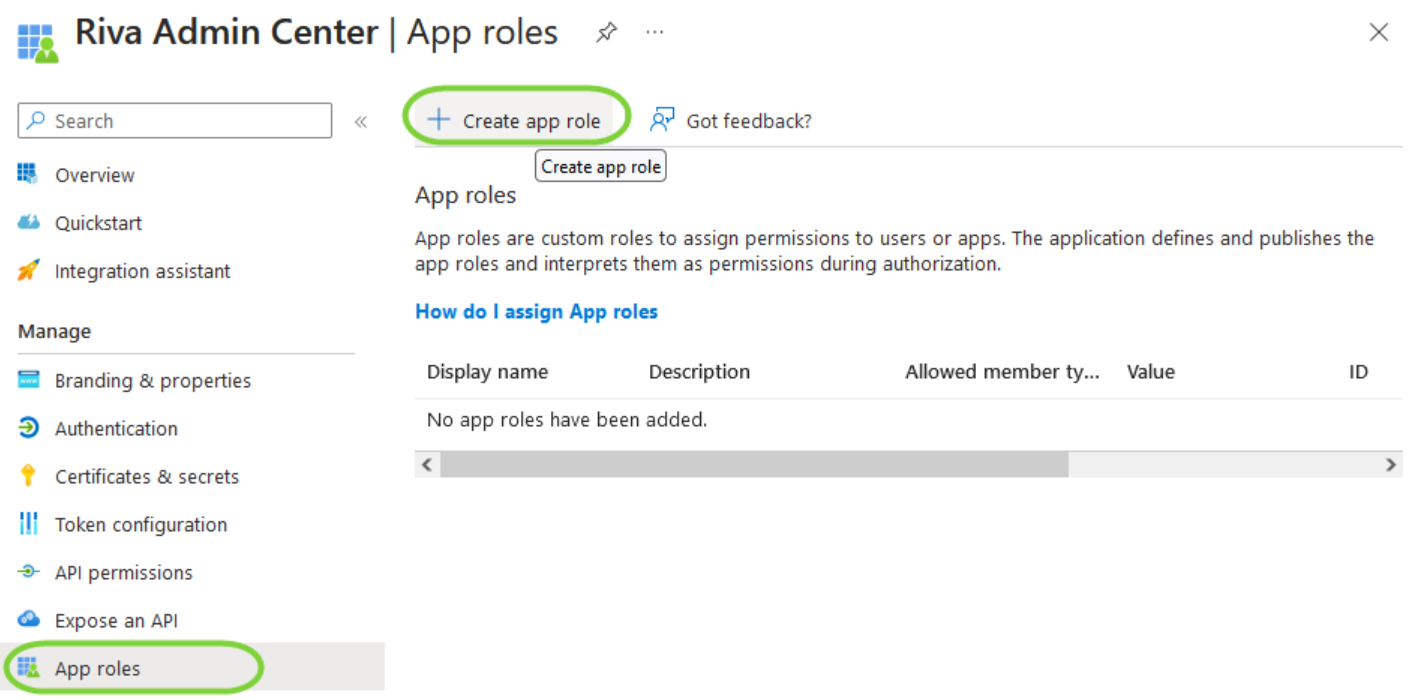Open Expose an API
1417x700 pixels.
click(116, 621)
